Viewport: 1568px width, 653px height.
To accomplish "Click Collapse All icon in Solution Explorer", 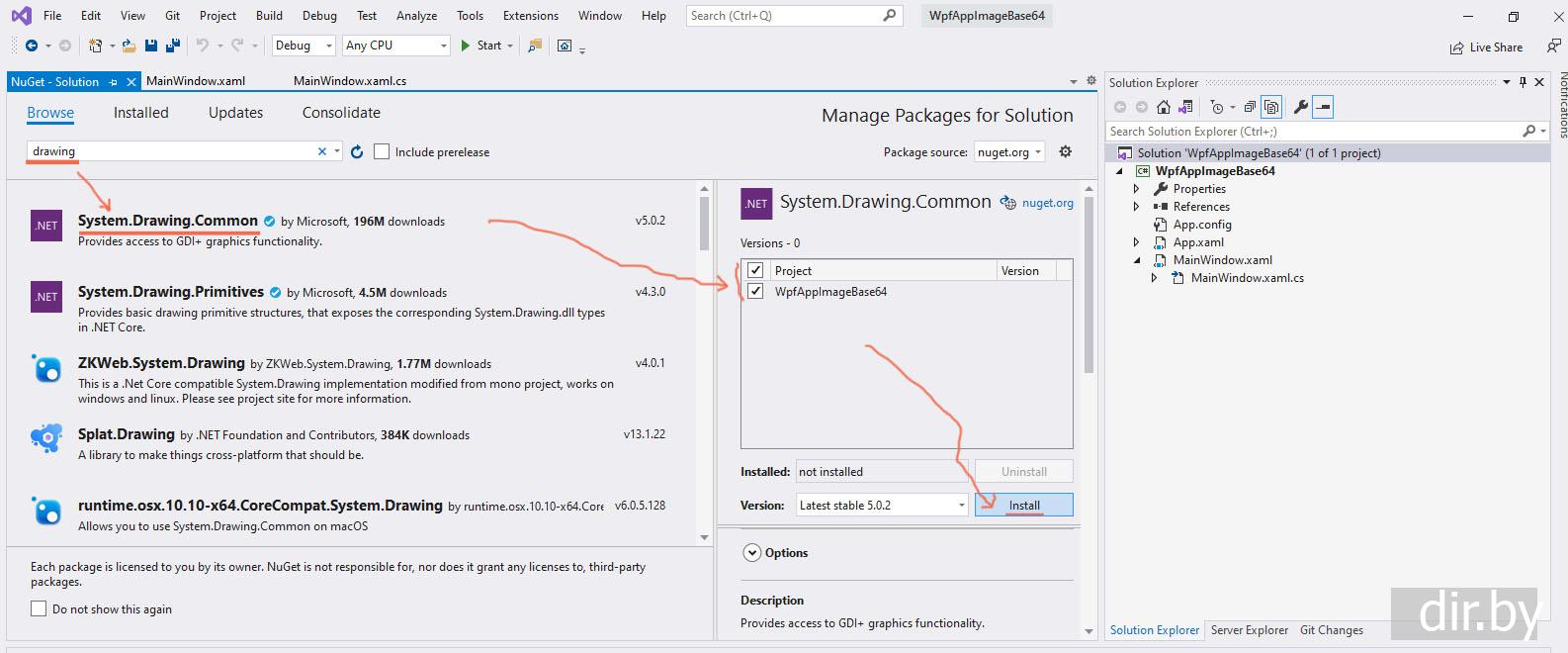I will (1250, 107).
